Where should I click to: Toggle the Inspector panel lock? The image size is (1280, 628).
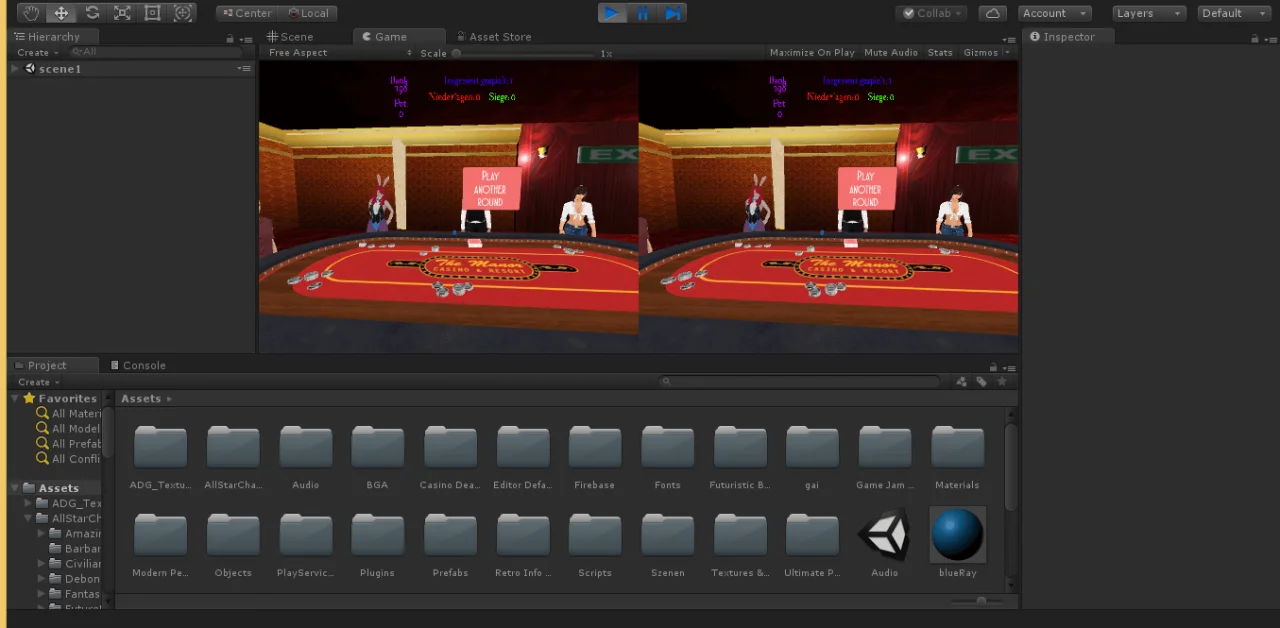1255,39
